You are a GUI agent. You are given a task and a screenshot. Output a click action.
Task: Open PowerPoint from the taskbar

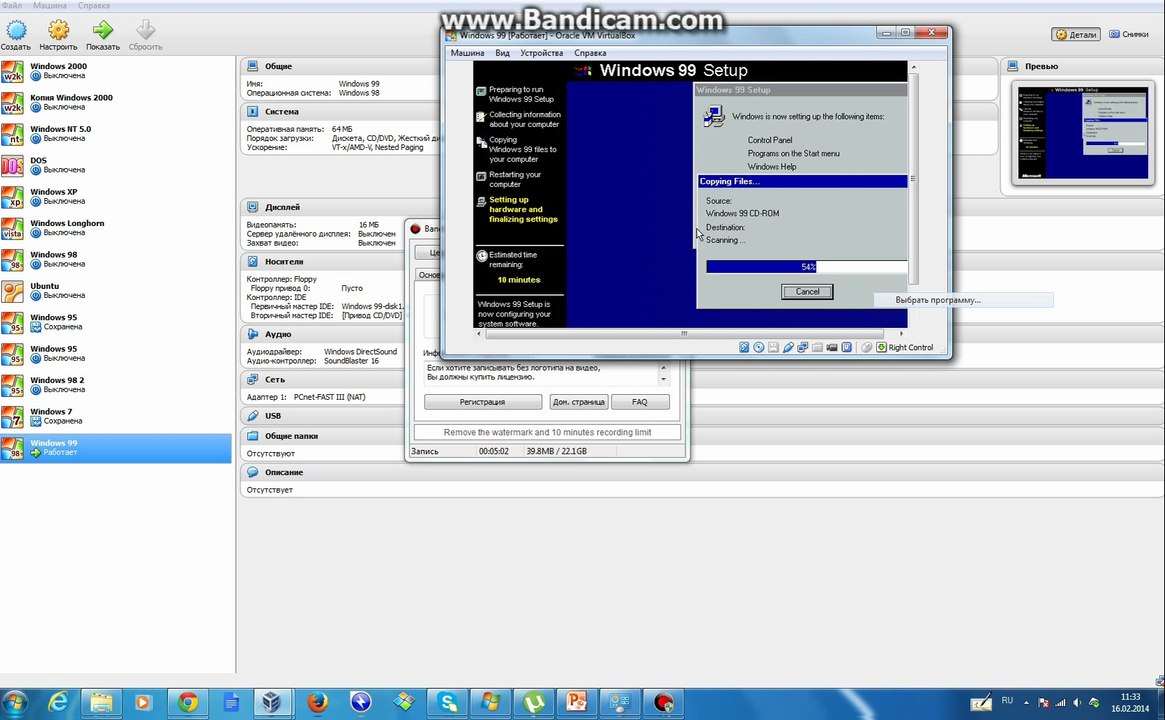coord(577,702)
